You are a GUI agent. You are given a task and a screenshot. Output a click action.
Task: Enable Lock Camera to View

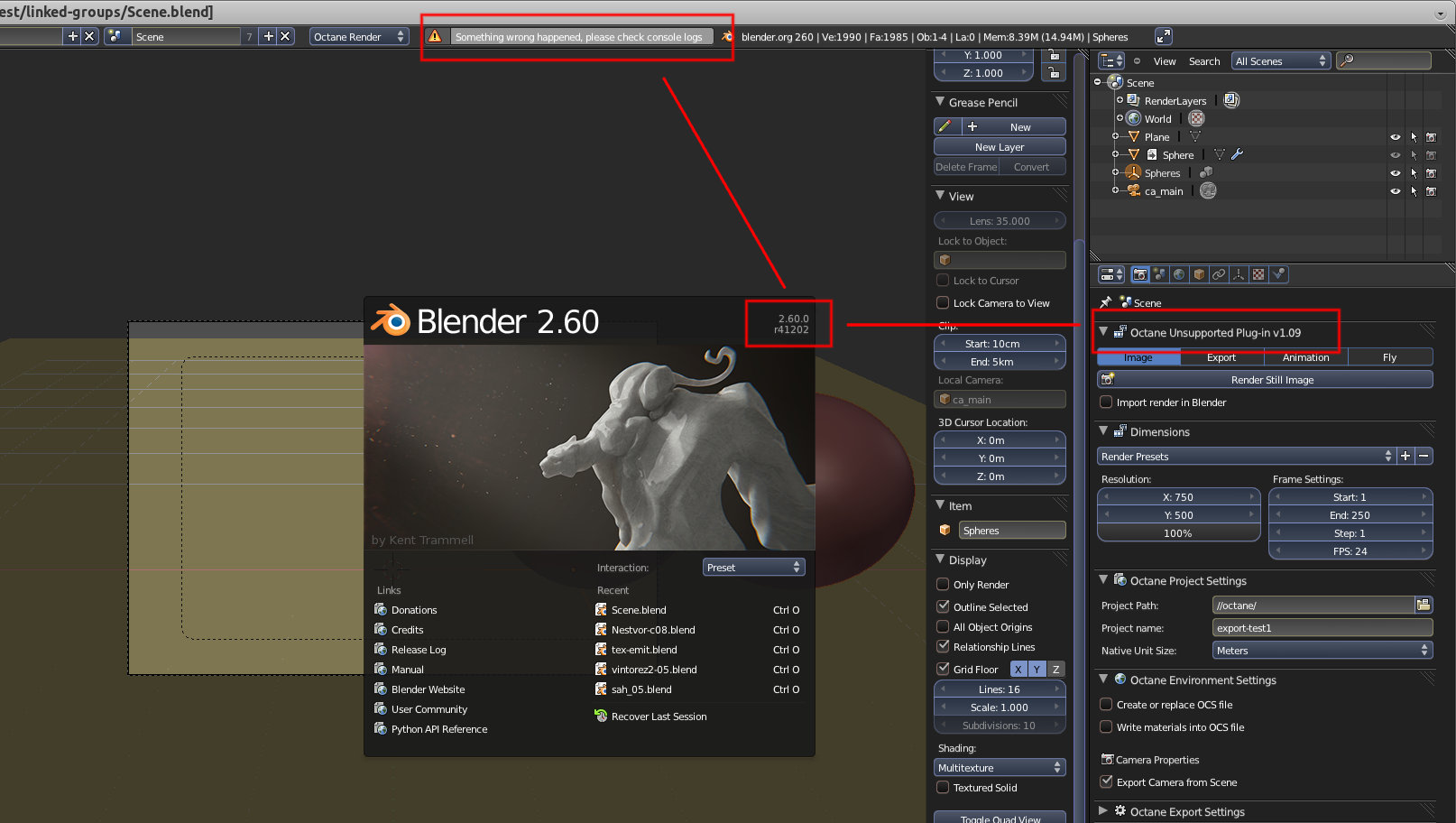(x=943, y=302)
